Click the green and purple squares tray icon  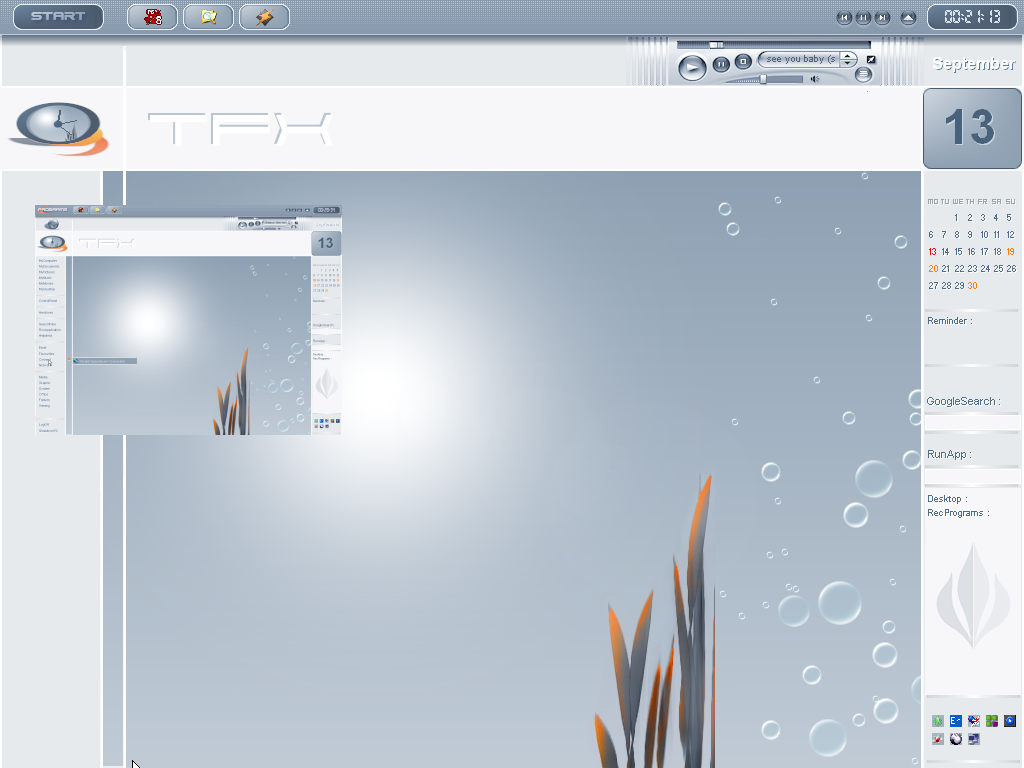[992, 721]
